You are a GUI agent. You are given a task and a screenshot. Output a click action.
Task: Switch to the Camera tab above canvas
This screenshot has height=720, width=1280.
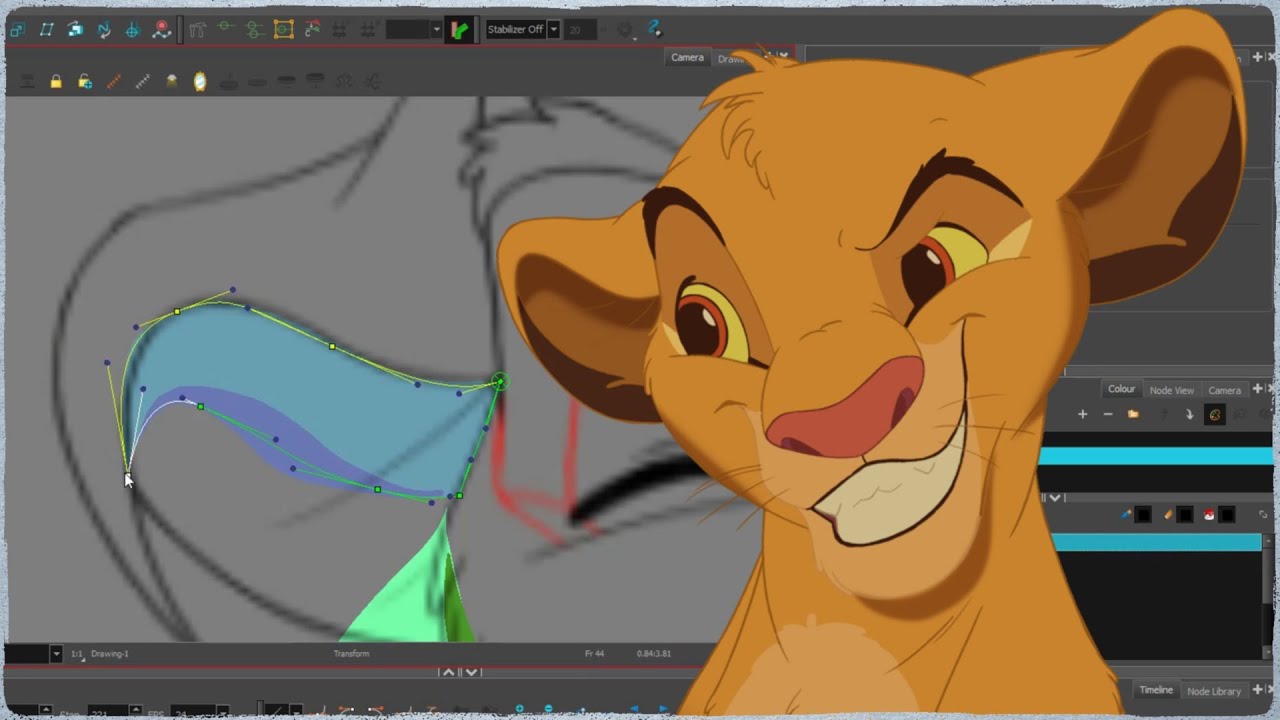[x=687, y=58]
